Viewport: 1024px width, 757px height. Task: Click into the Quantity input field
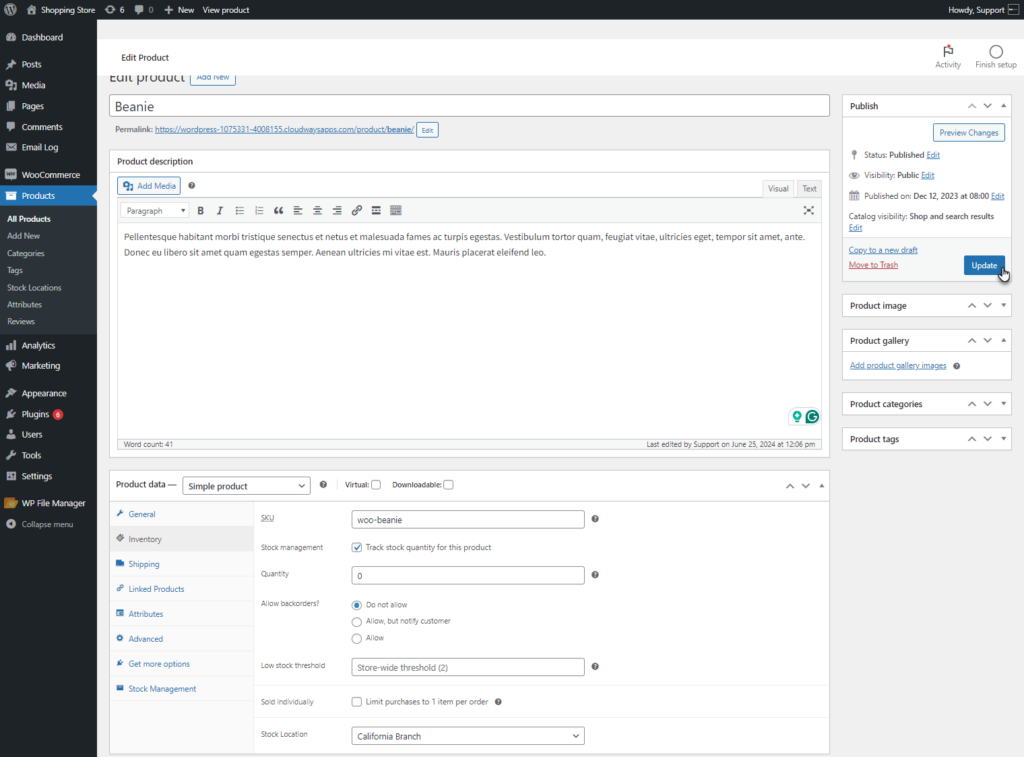tap(468, 575)
